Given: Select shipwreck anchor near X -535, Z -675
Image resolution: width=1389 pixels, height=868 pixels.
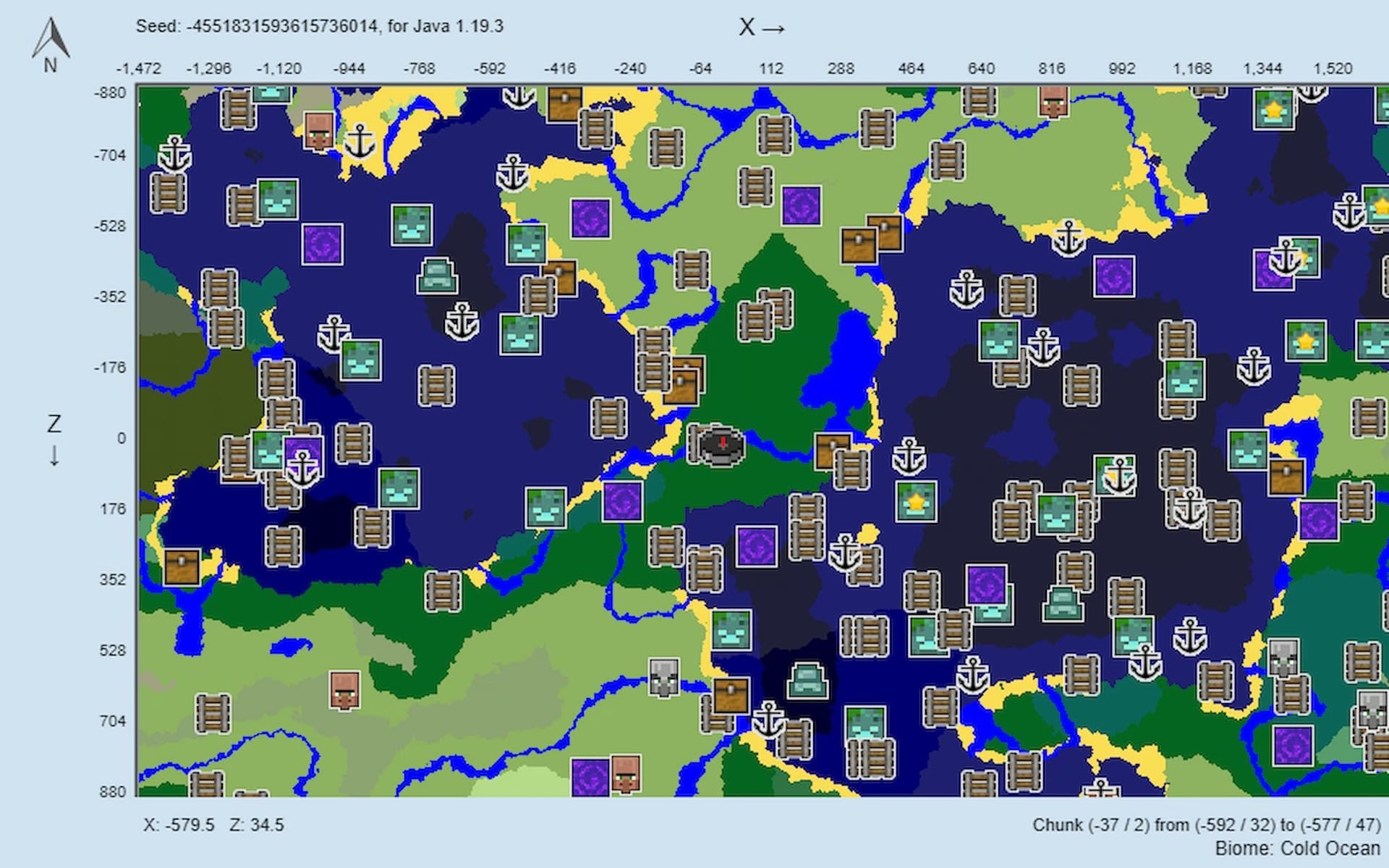Looking at the screenshot, I should (x=513, y=173).
